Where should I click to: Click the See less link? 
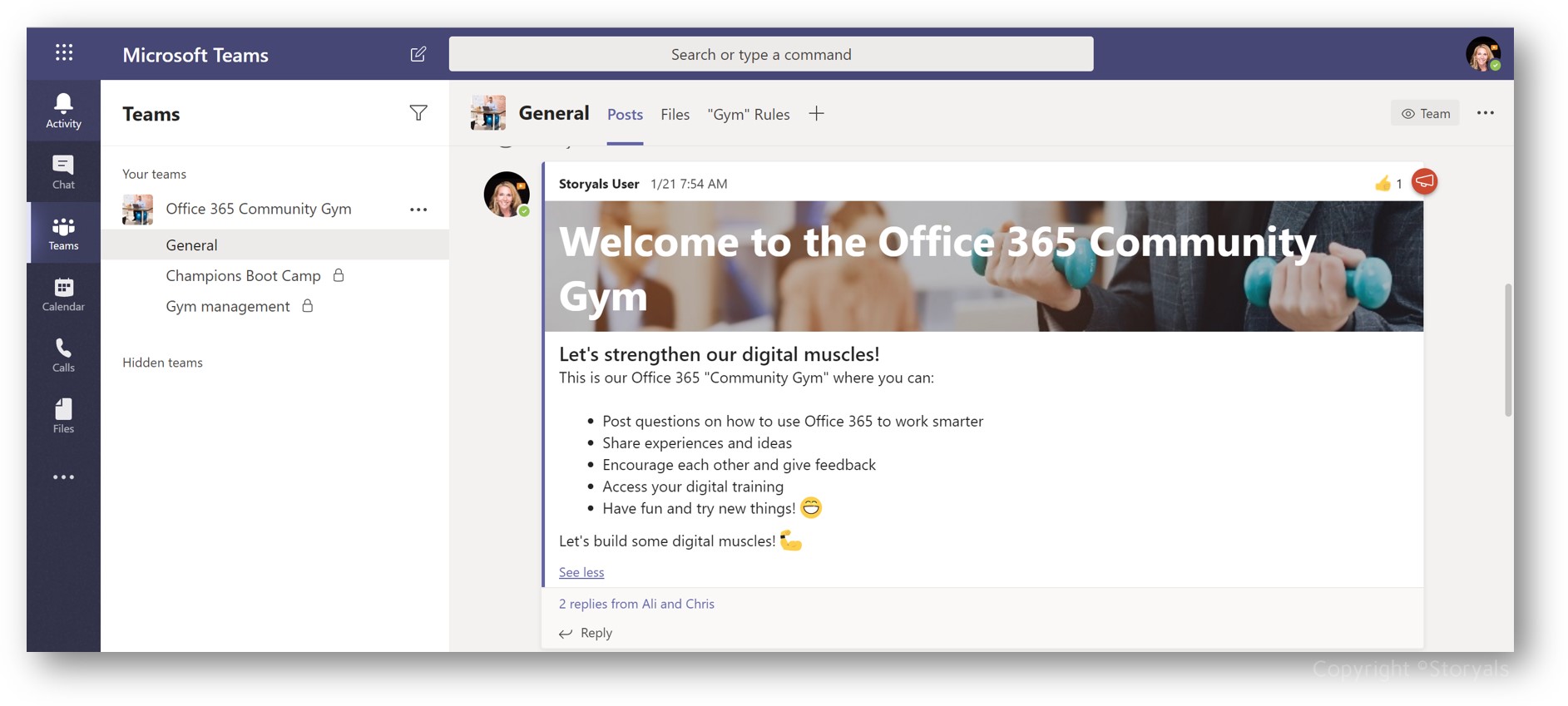click(x=581, y=572)
